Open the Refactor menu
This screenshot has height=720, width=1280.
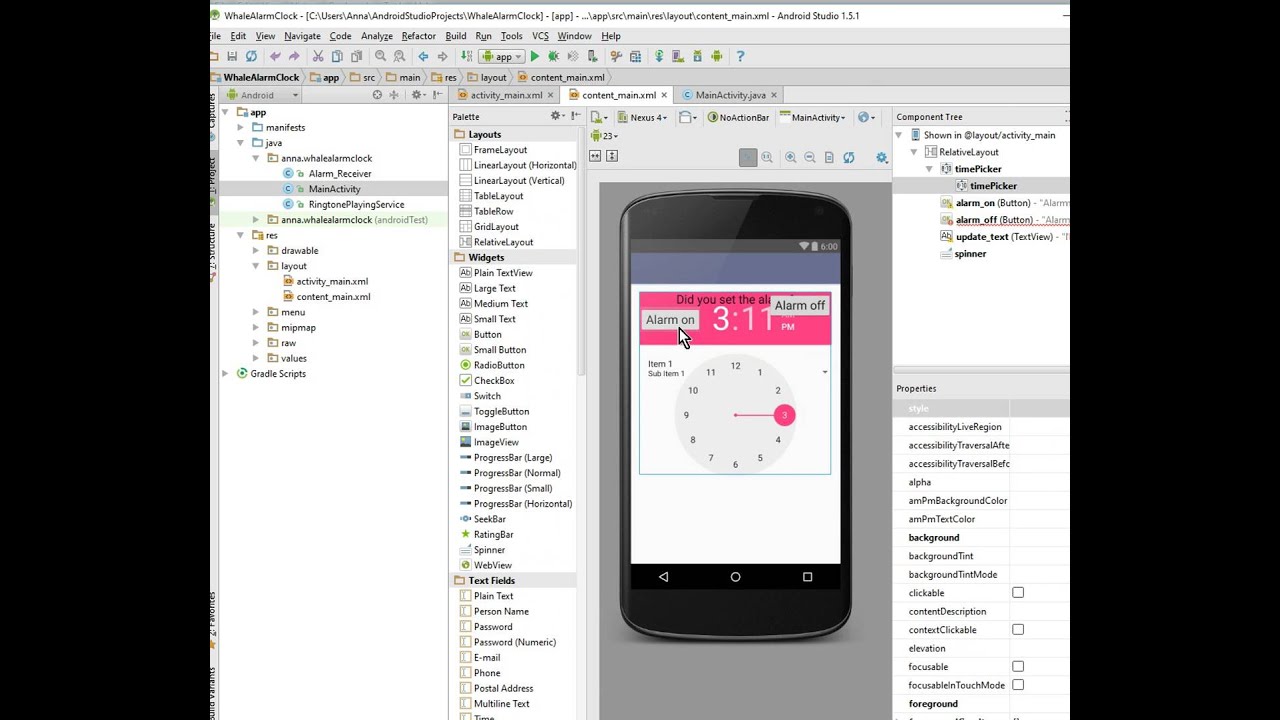coord(419,36)
